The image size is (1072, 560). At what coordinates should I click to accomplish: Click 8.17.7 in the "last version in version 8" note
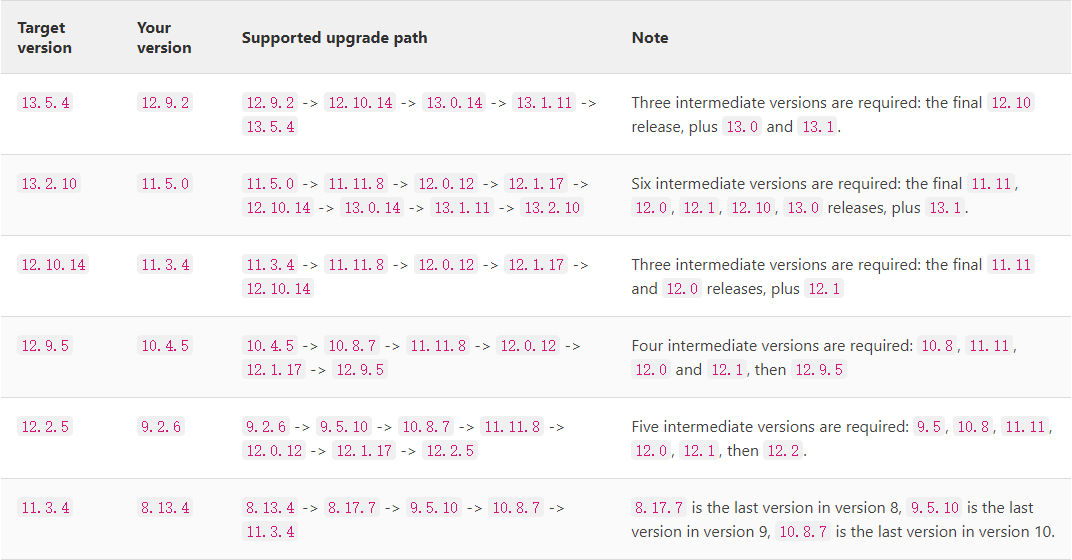(658, 507)
